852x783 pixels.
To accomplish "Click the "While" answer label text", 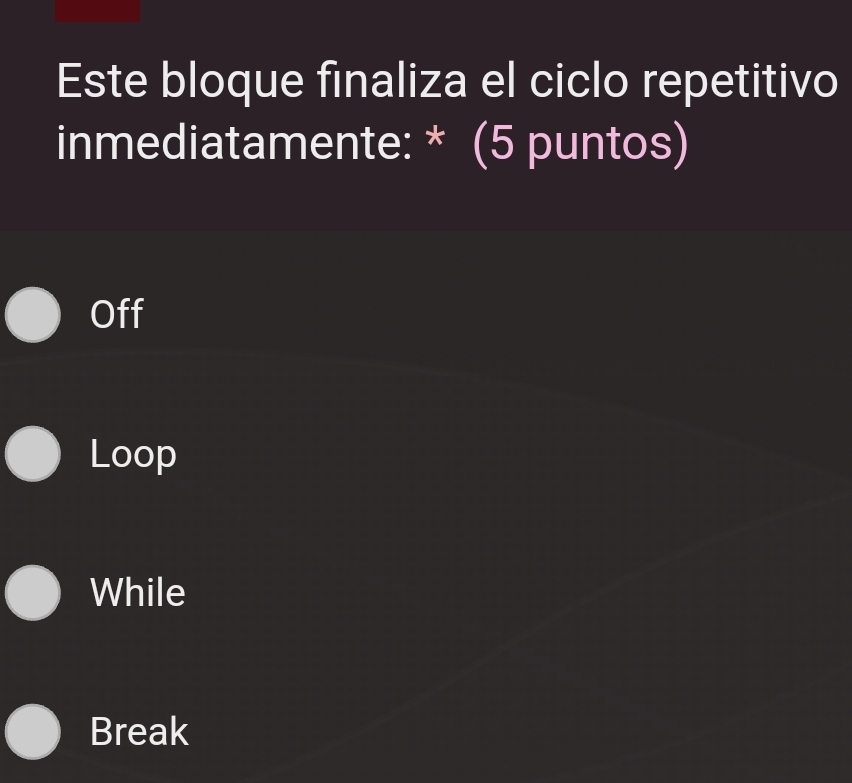I will point(138,593).
